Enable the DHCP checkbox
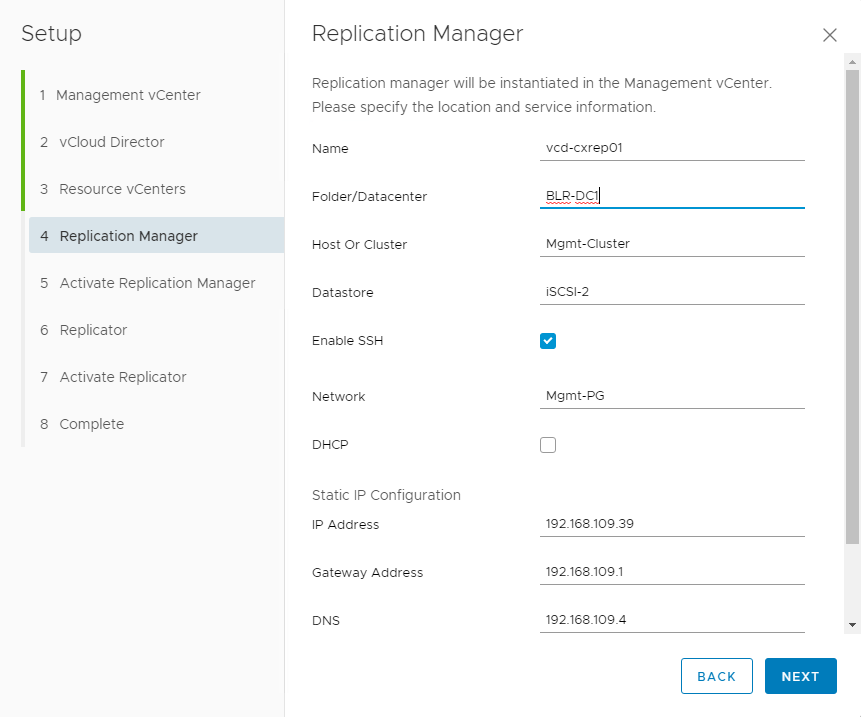The width and height of the screenshot is (861, 717). (x=548, y=445)
